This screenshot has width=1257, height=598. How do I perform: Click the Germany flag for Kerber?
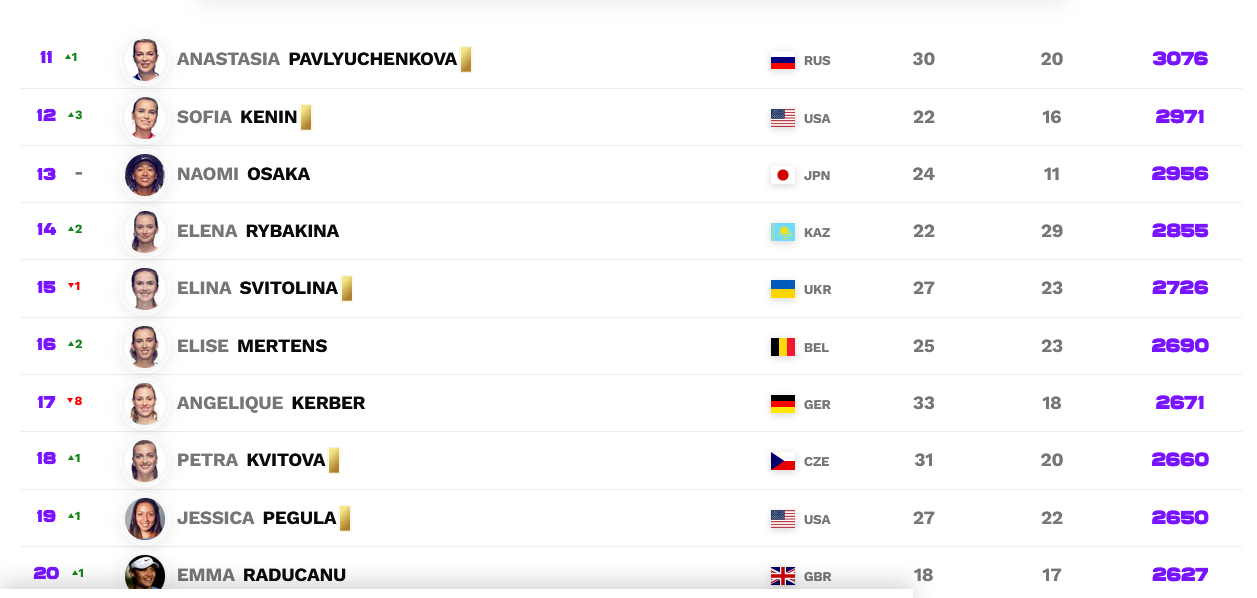783,404
